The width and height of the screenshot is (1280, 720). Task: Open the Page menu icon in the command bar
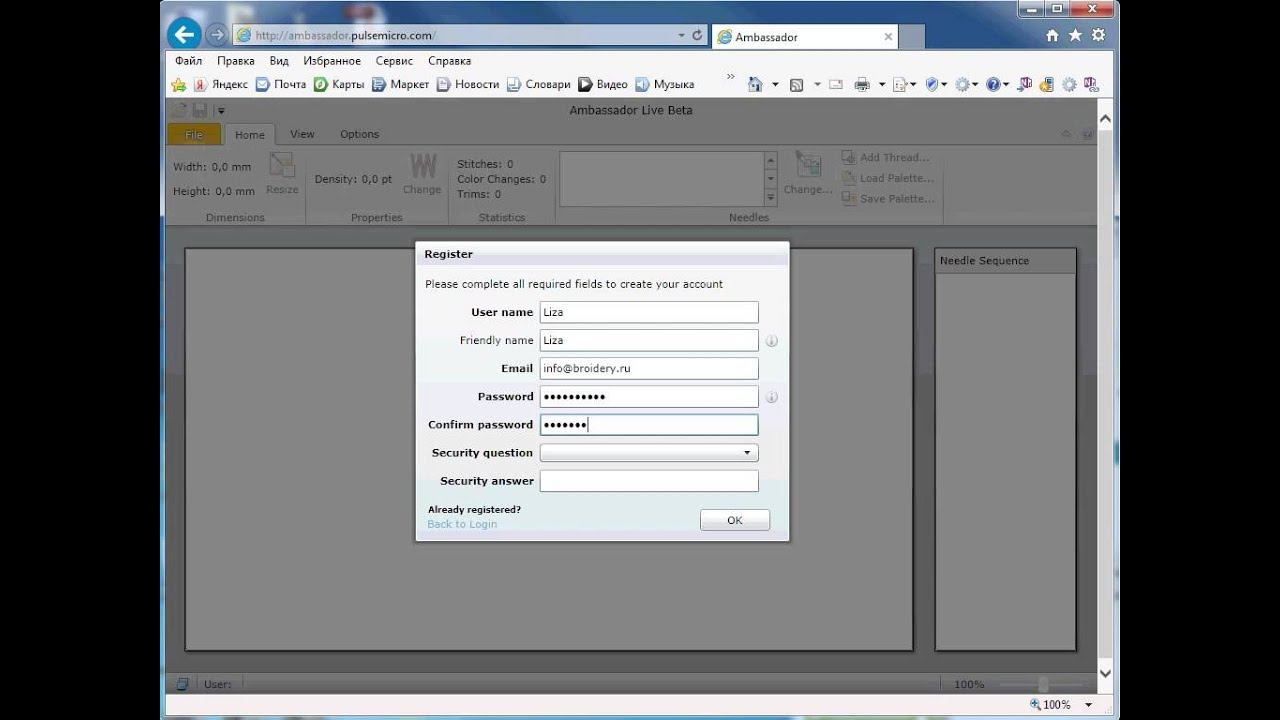pos(902,85)
